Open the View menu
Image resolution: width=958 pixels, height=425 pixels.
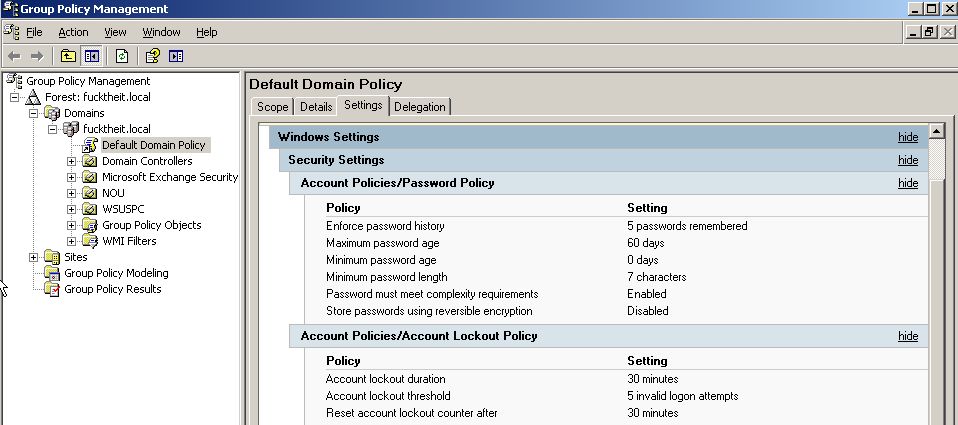click(115, 32)
